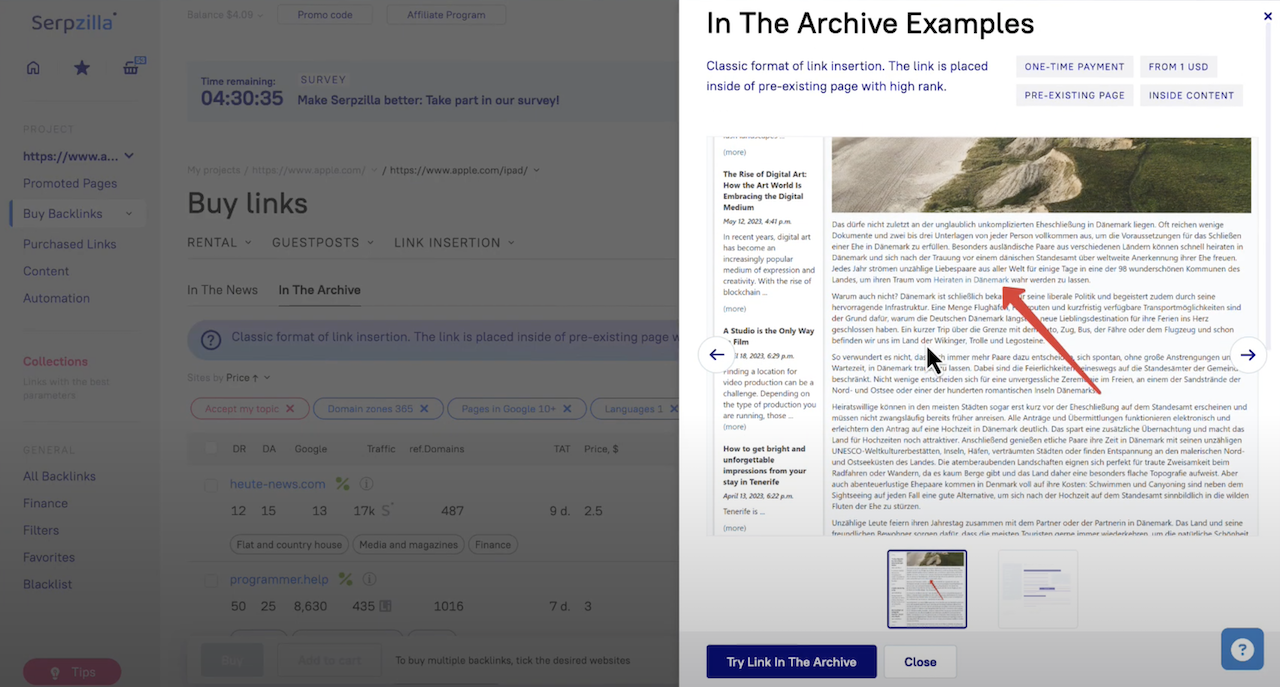Select the second example thumbnail
Image resolution: width=1280 pixels, height=687 pixels.
[x=1038, y=589]
